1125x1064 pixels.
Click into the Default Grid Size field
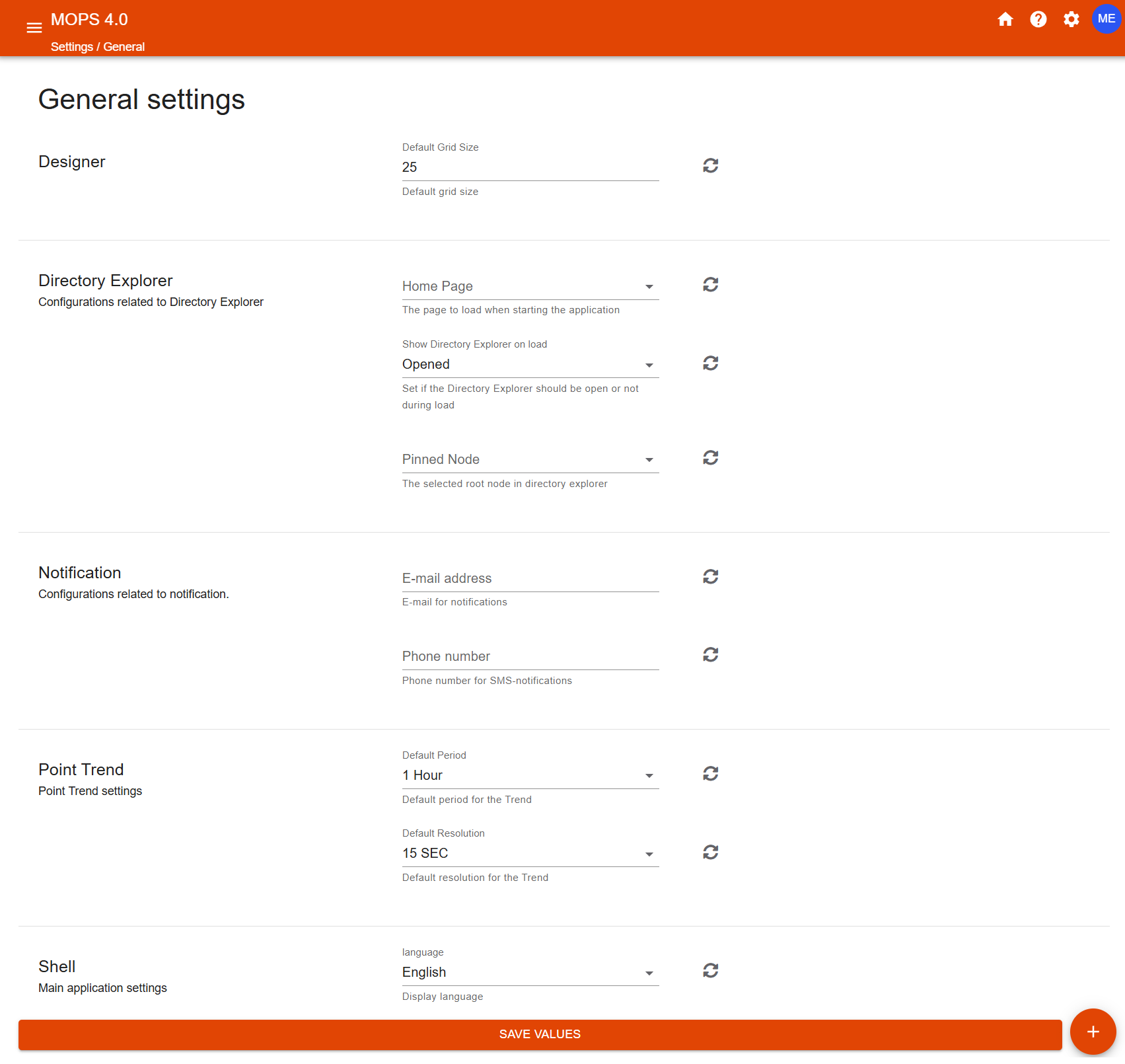(x=530, y=167)
